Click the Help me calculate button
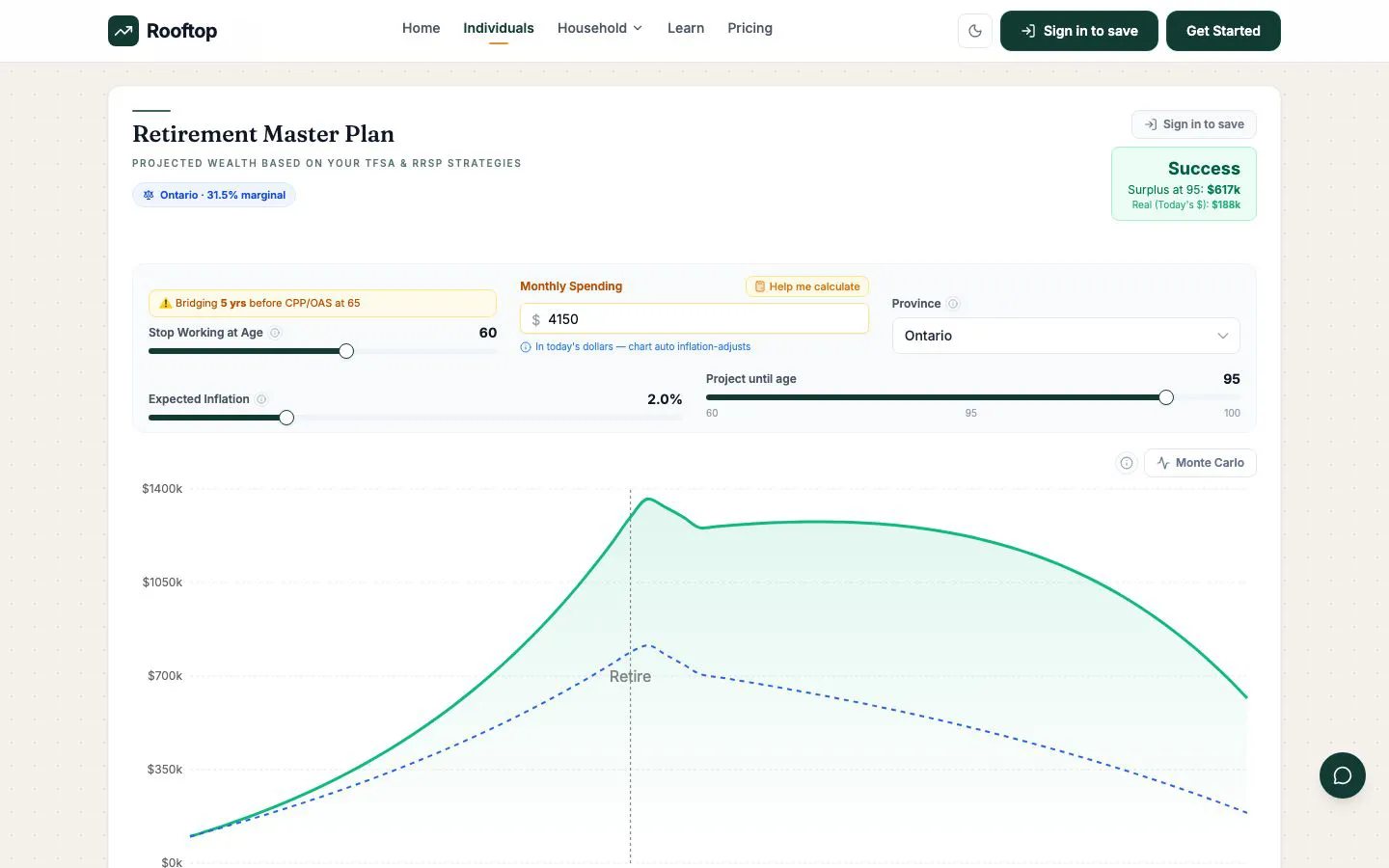Viewport: 1389px width, 868px height. coord(807,286)
